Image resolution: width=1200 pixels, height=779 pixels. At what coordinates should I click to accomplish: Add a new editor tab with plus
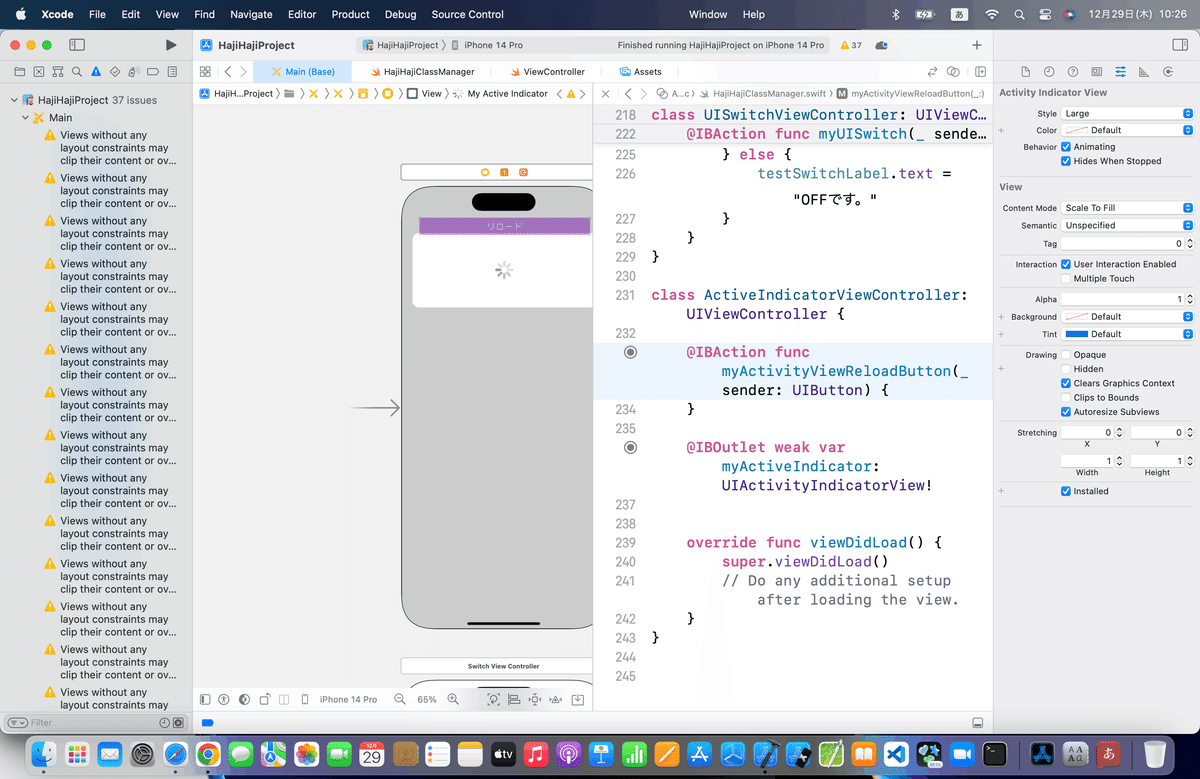pos(977,45)
